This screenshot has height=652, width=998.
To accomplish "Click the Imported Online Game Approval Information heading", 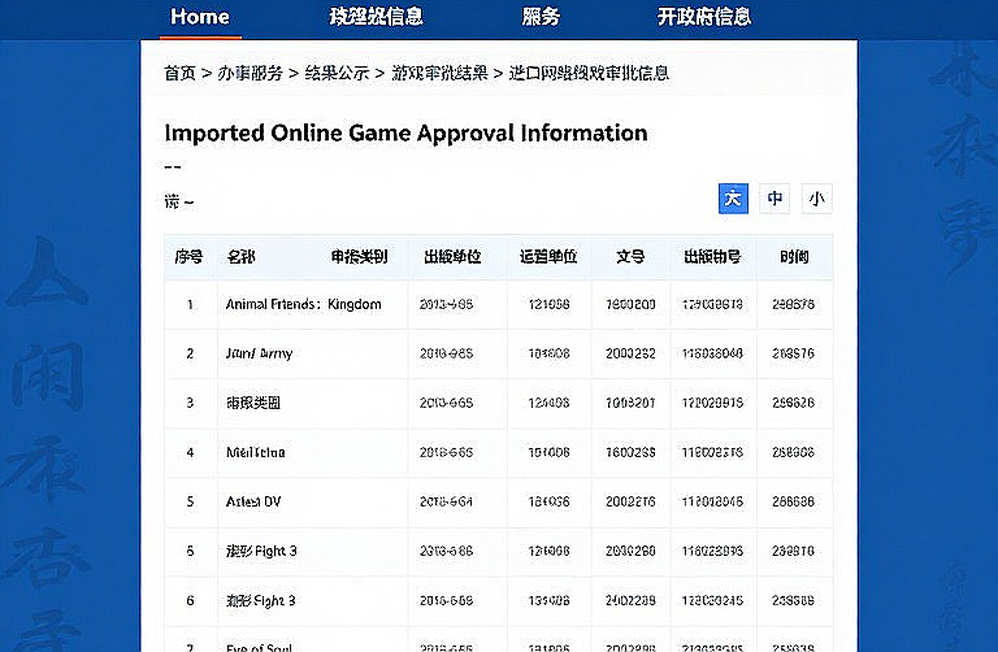I will (406, 133).
